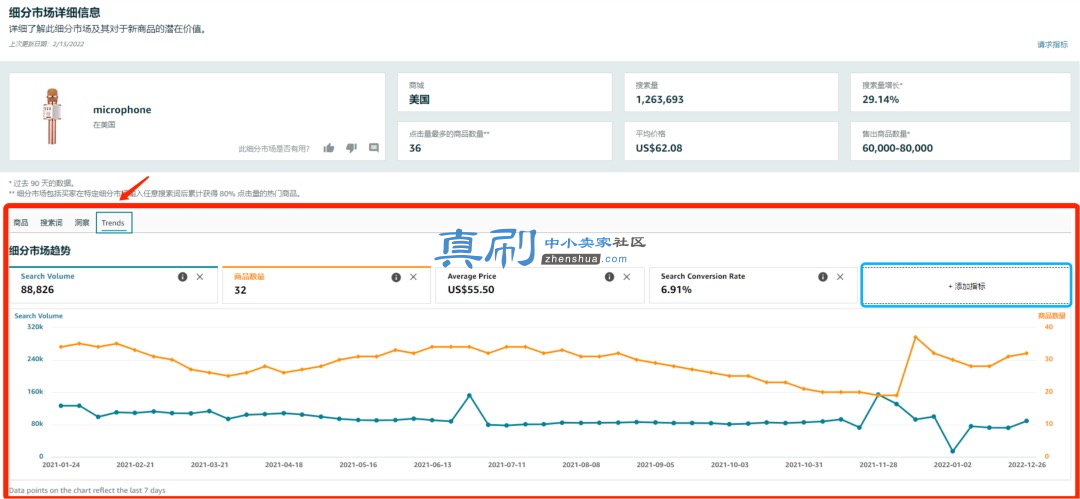This screenshot has width=1080, height=499.
Task: Show info for Average Price metric
Action: [610, 276]
